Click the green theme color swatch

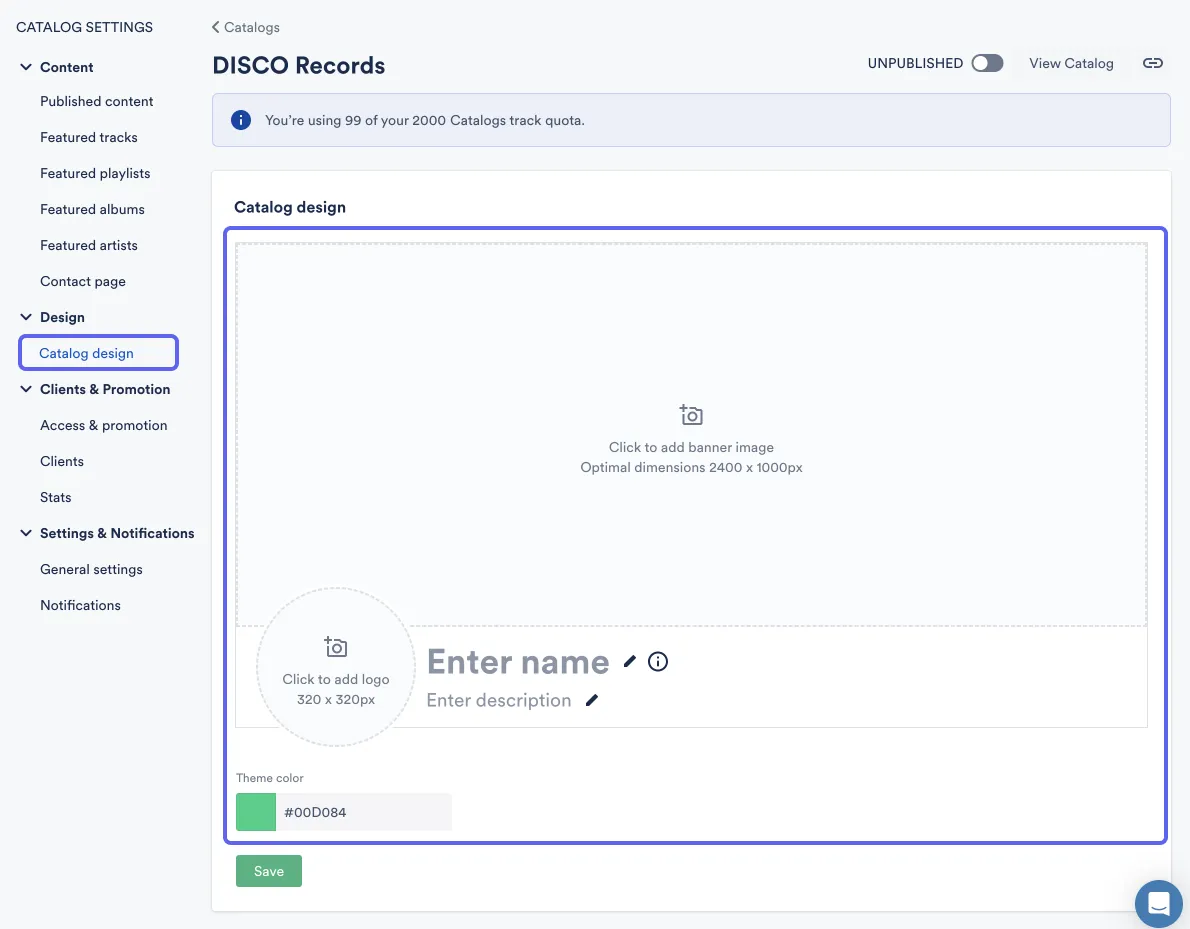255,811
